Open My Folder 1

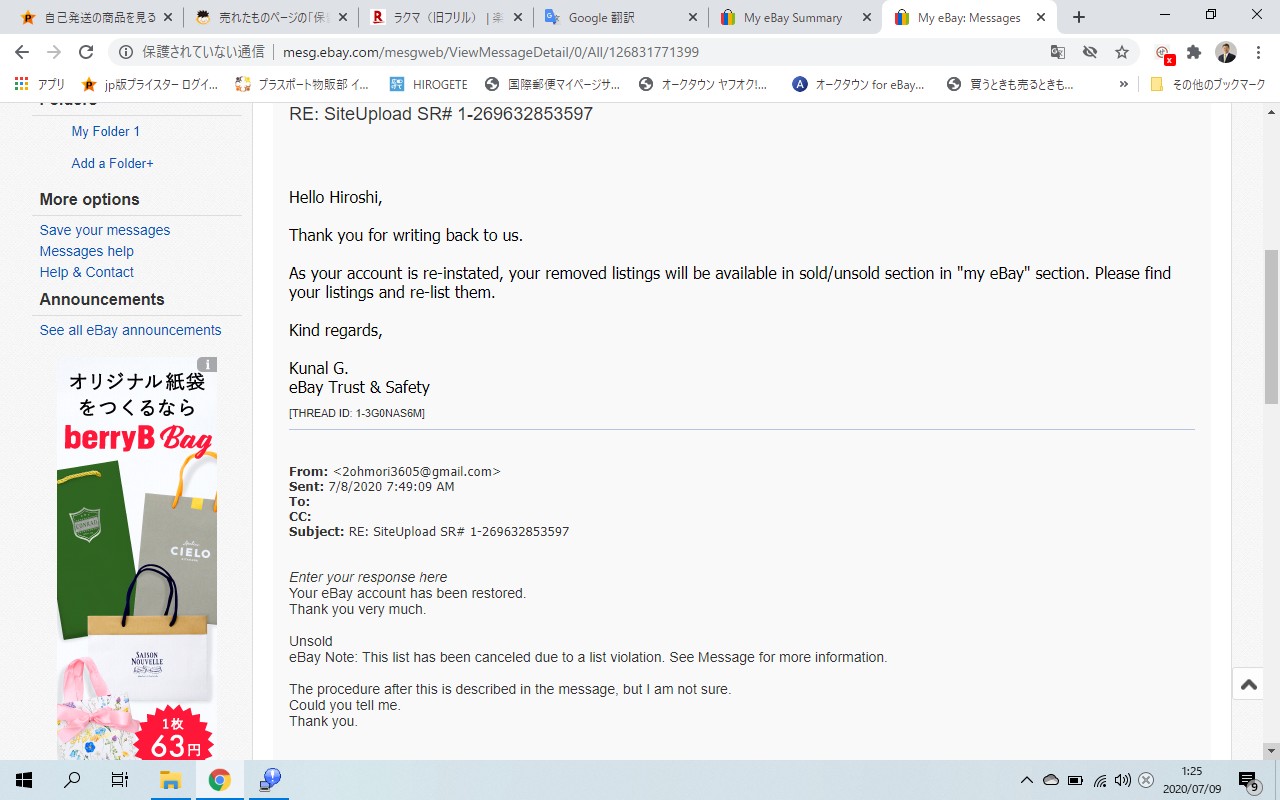pyautogui.click(x=106, y=131)
